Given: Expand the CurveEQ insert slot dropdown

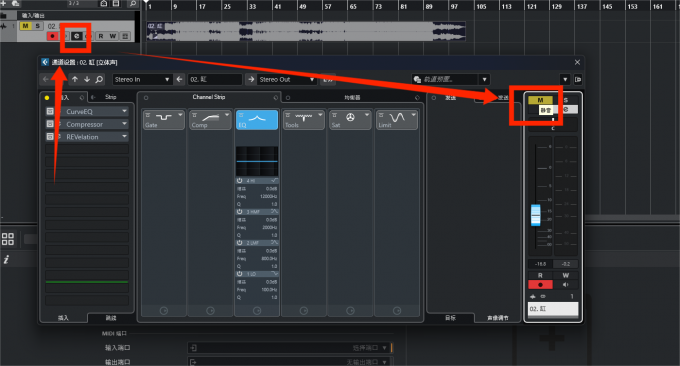Looking at the screenshot, I should point(124,111).
